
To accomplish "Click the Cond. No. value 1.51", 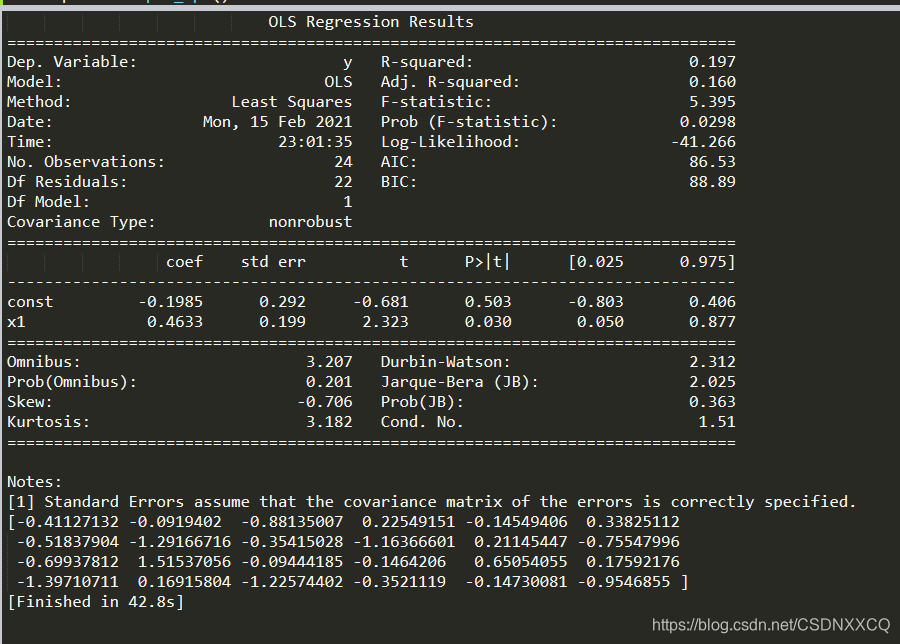I will pos(716,422).
